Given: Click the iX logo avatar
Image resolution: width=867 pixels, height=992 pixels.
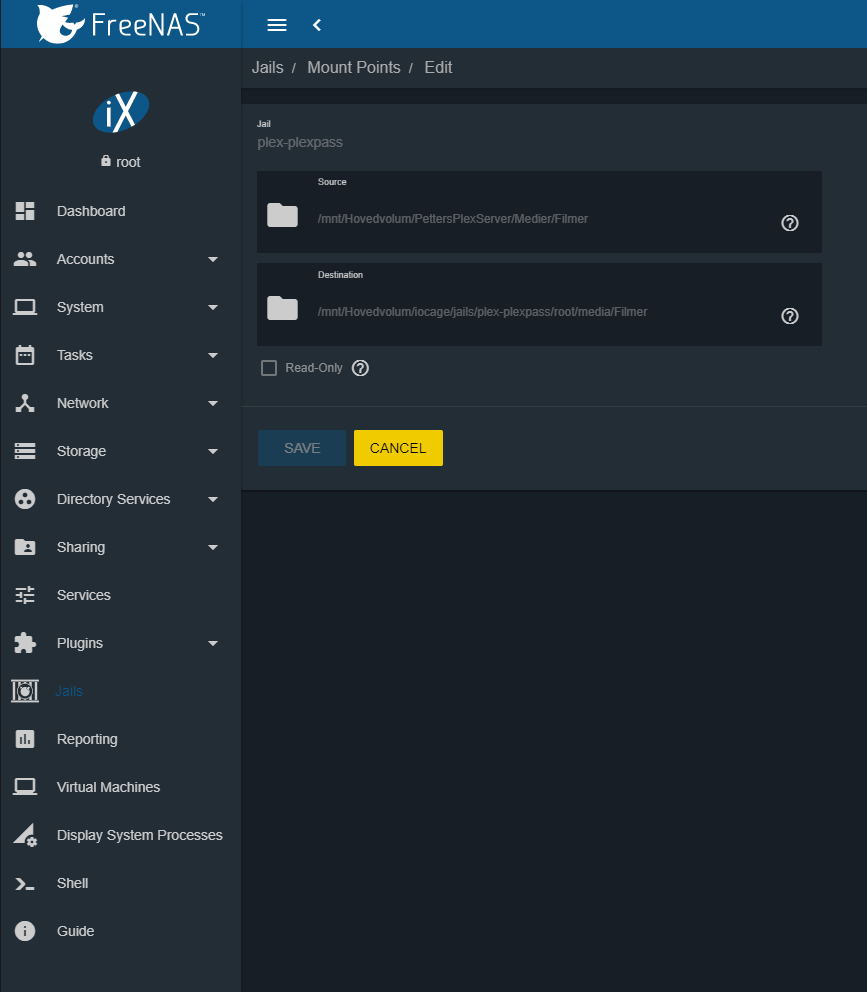Looking at the screenshot, I should point(121,112).
